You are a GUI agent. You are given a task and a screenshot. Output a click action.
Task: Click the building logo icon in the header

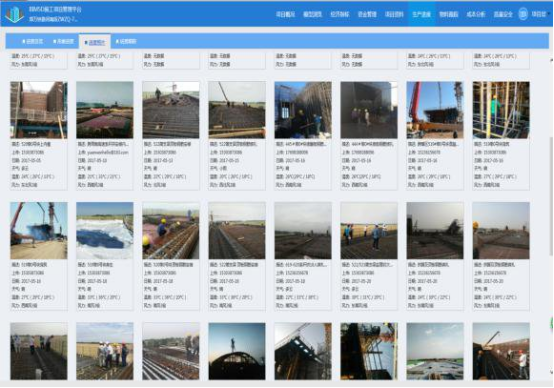click(15, 14)
